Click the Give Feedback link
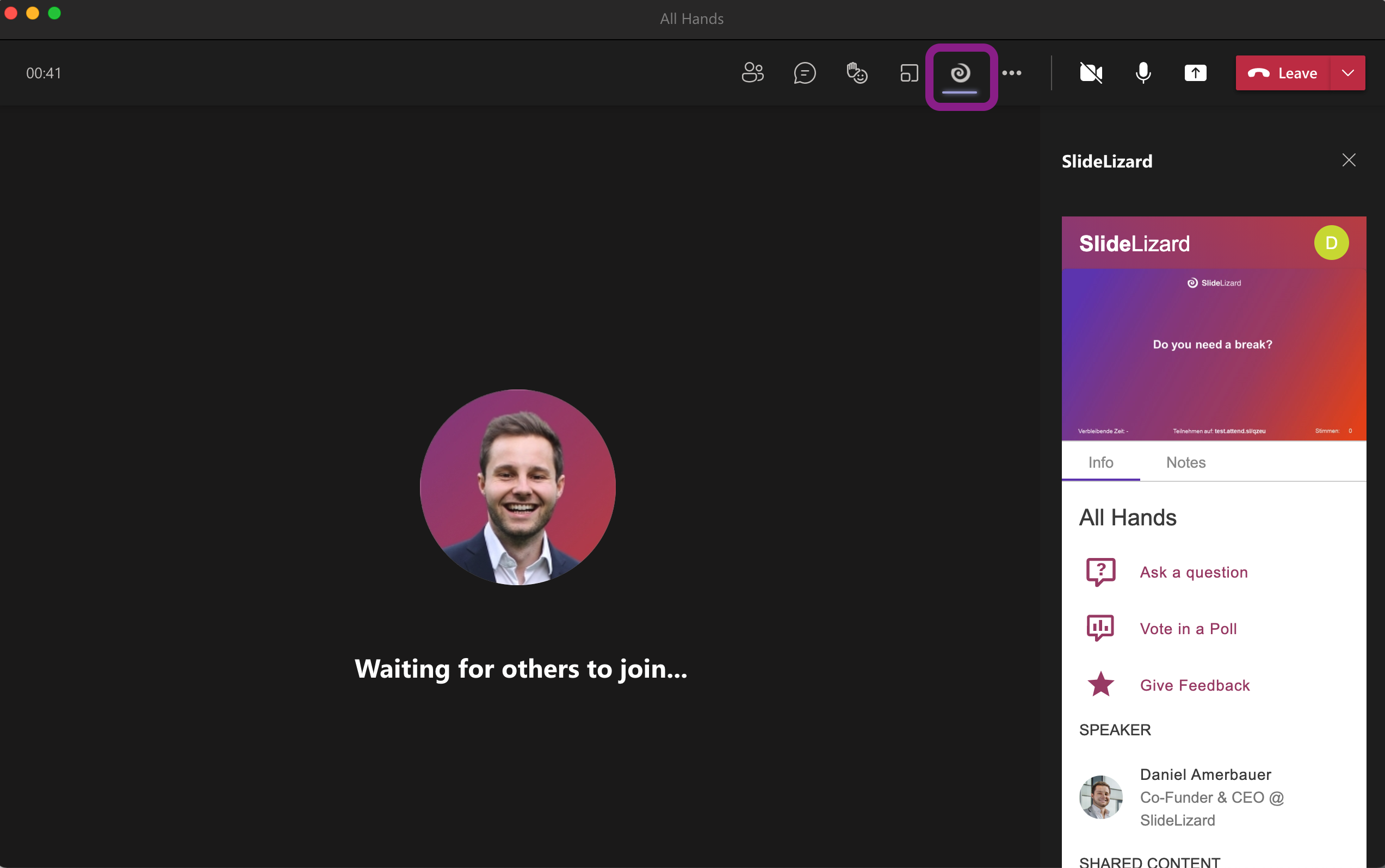1385x868 pixels. tap(1195, 685)
